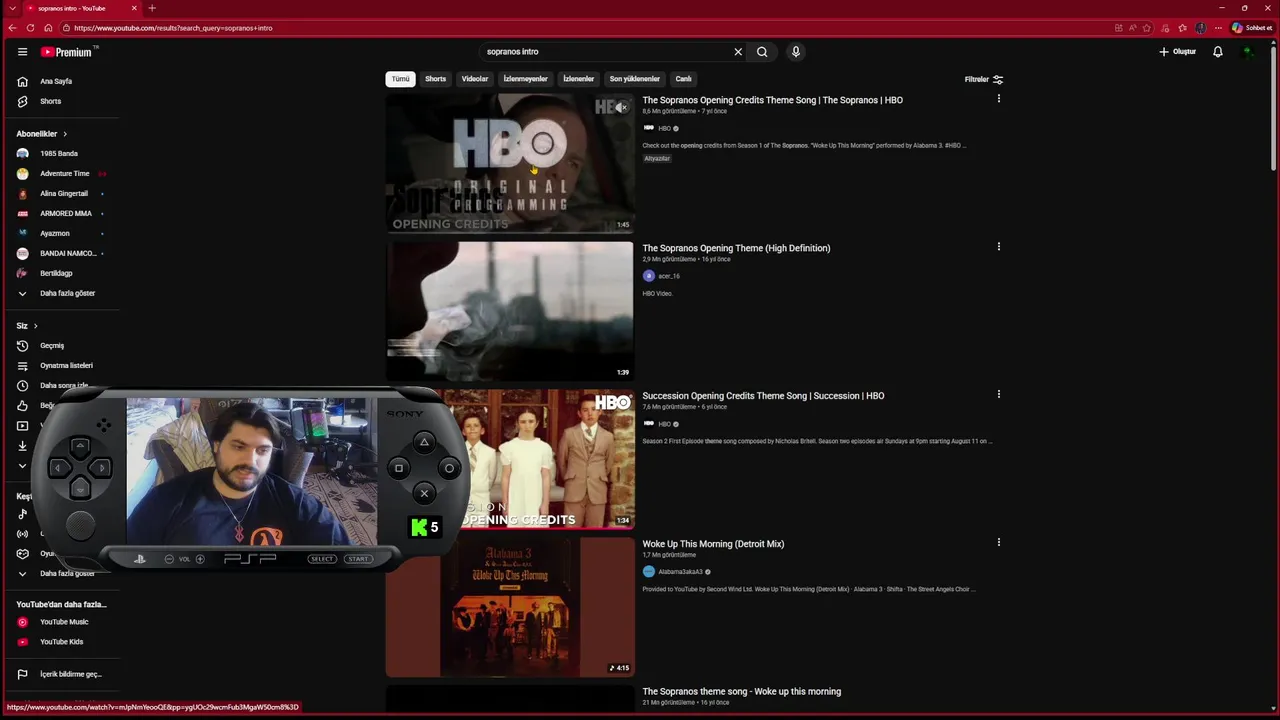The height and width of the screenshot is (720, 1280).
Task: Open Geçmiş history in sidebar
Action: tap(52, 346)
